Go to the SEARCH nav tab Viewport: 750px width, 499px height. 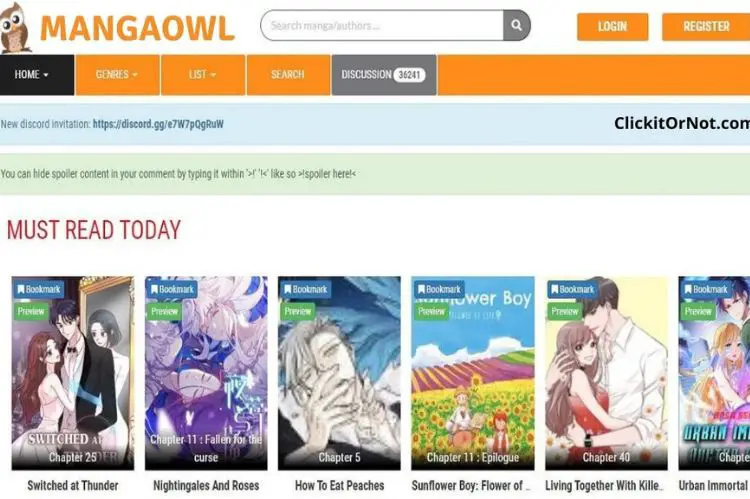coord(288,75)
